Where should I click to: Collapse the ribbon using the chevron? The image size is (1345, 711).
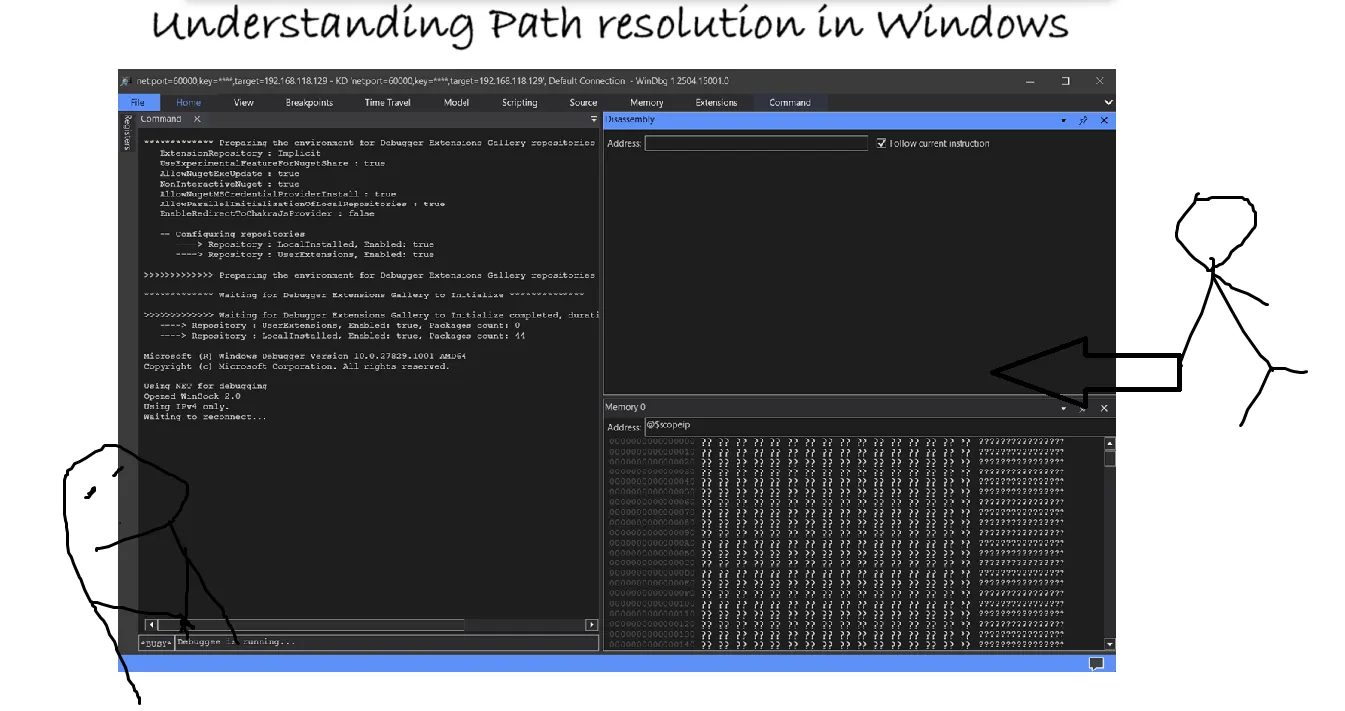pyautogui.click(x=1106, y=101)
